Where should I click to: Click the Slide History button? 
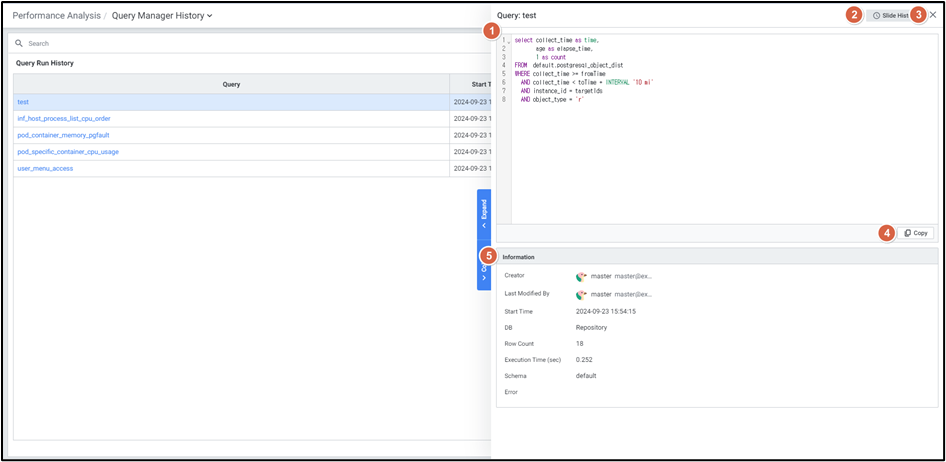click(x=890, y=16)
